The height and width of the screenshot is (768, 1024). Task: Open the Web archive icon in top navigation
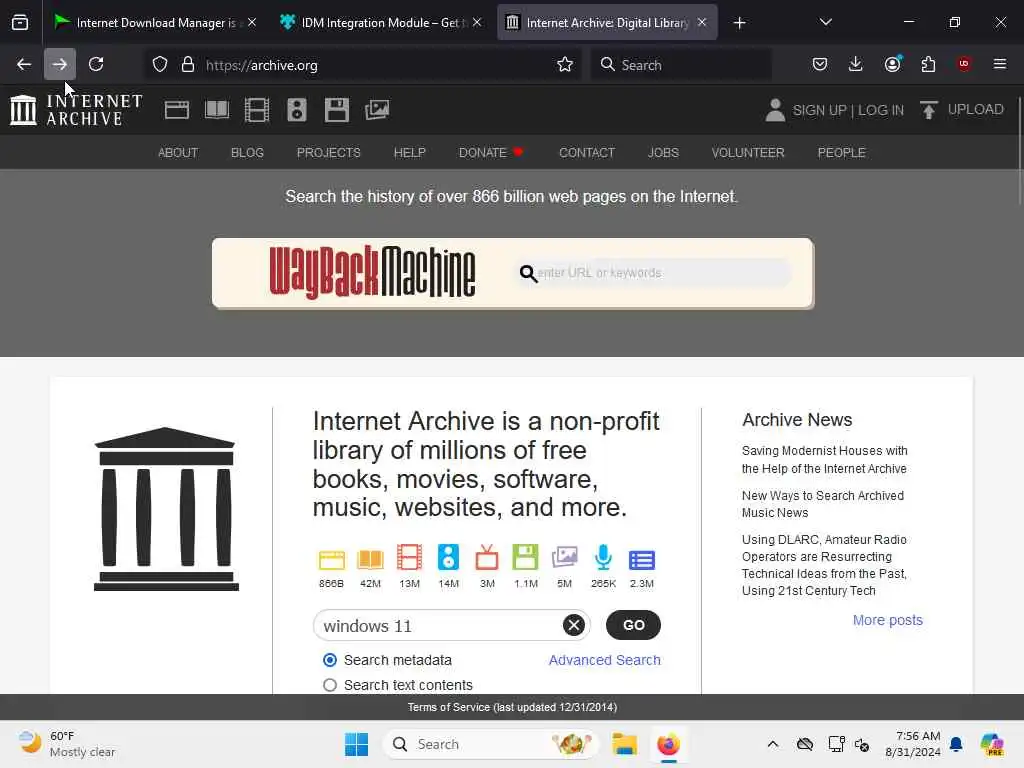point(176,110)
